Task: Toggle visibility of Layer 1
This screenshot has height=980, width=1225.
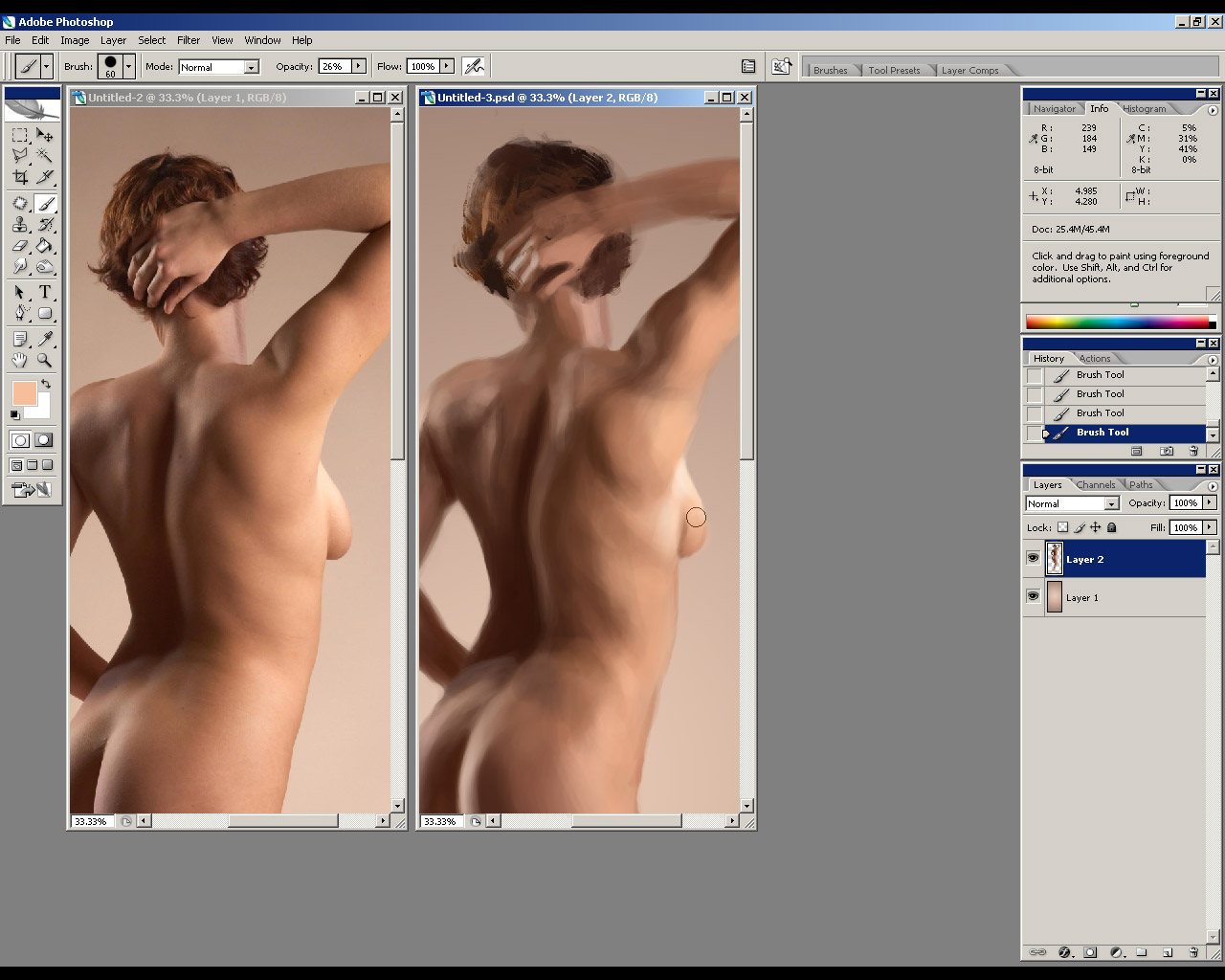Action: (x=1033, y=597)
